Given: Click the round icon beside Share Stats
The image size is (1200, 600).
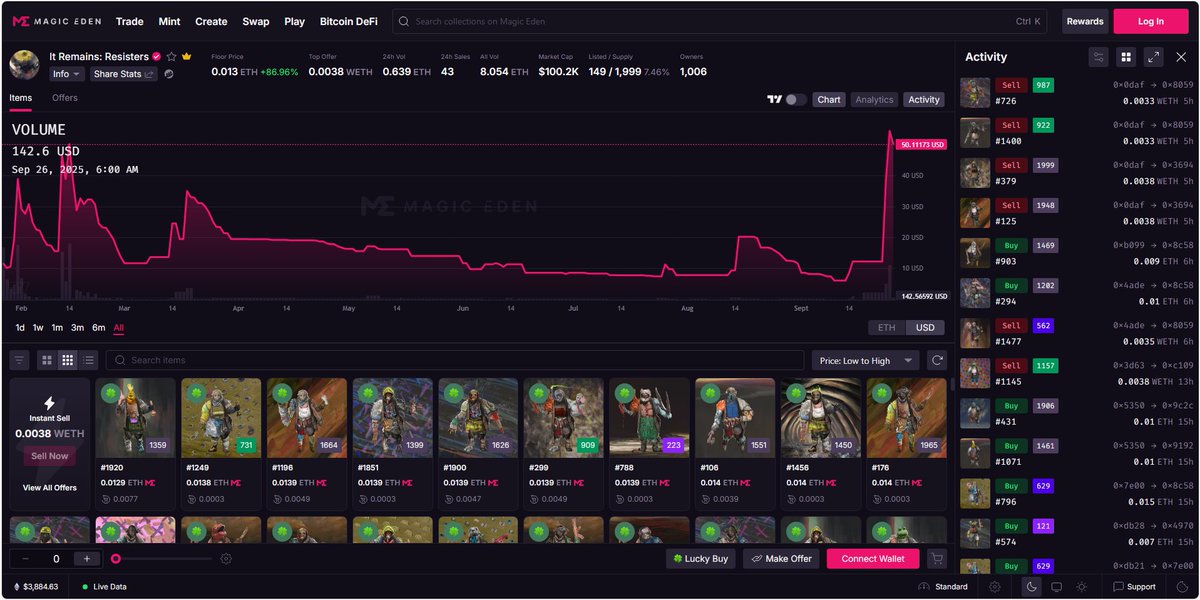Looking at the screenshot, I should click(x=169, y=74).
